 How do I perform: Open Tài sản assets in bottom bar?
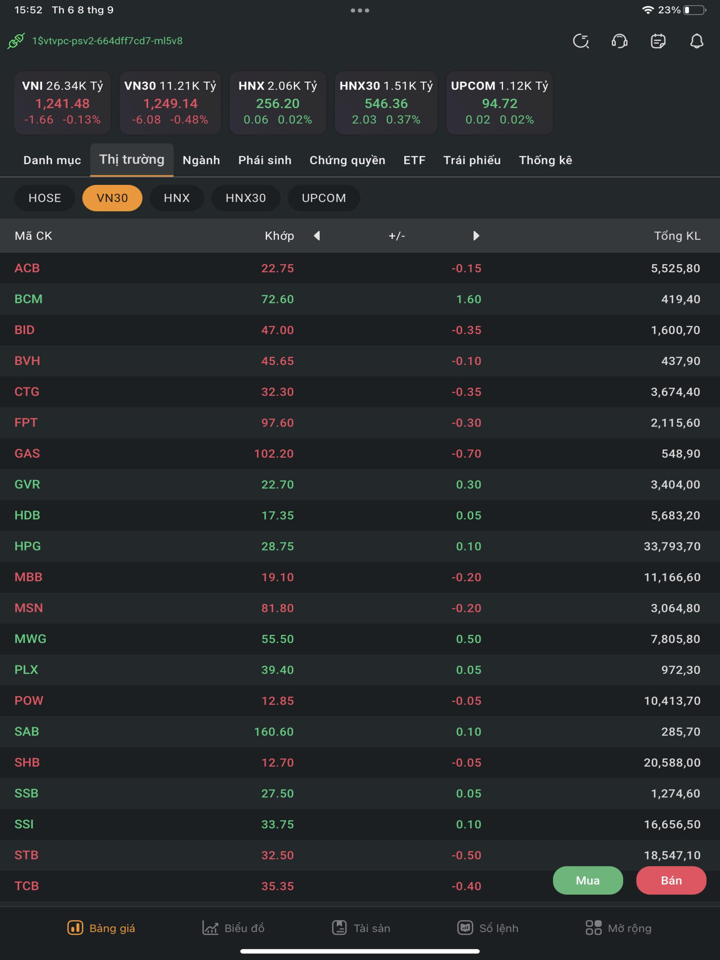(x=361, y=928)
